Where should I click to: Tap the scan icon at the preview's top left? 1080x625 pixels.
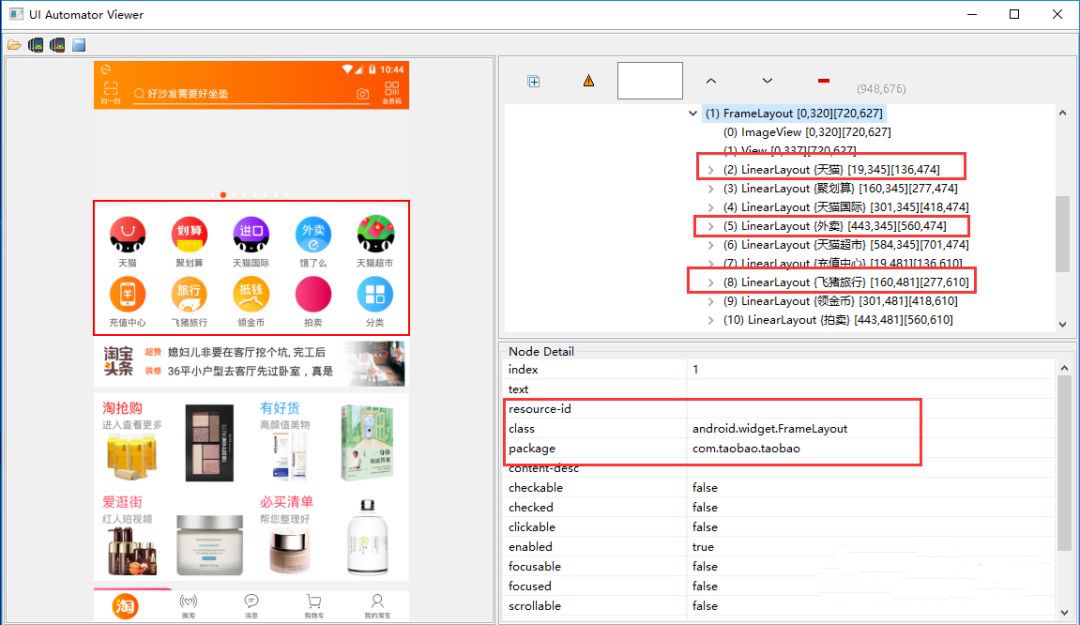(111, 92)
